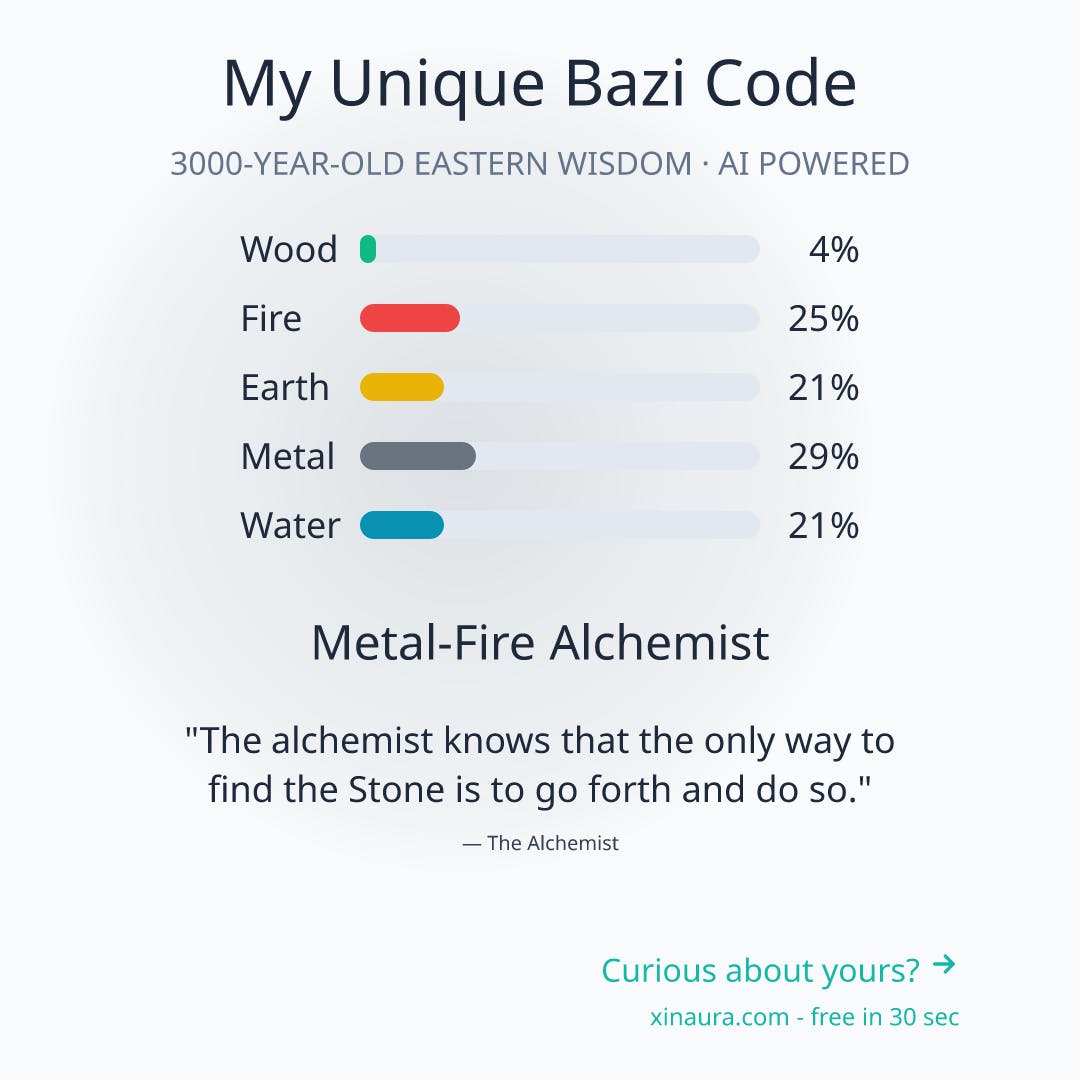Select the red Fire progress bar

tap(560, 318)
